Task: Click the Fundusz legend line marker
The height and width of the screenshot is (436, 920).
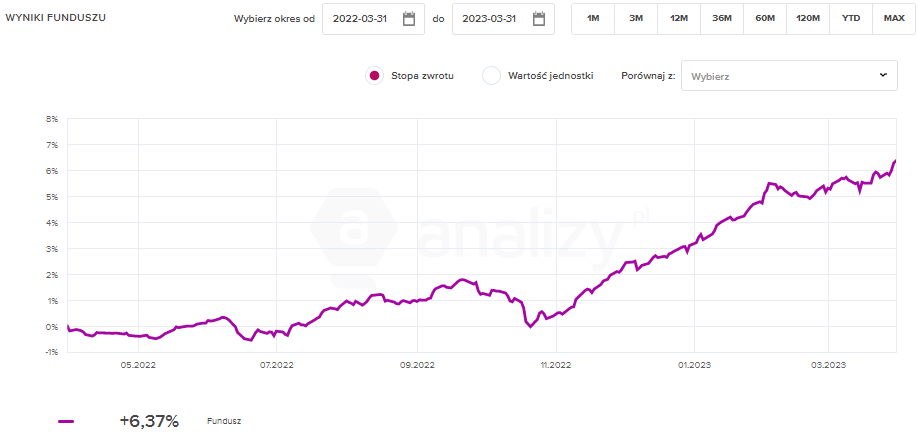Action: pos(66,421)
